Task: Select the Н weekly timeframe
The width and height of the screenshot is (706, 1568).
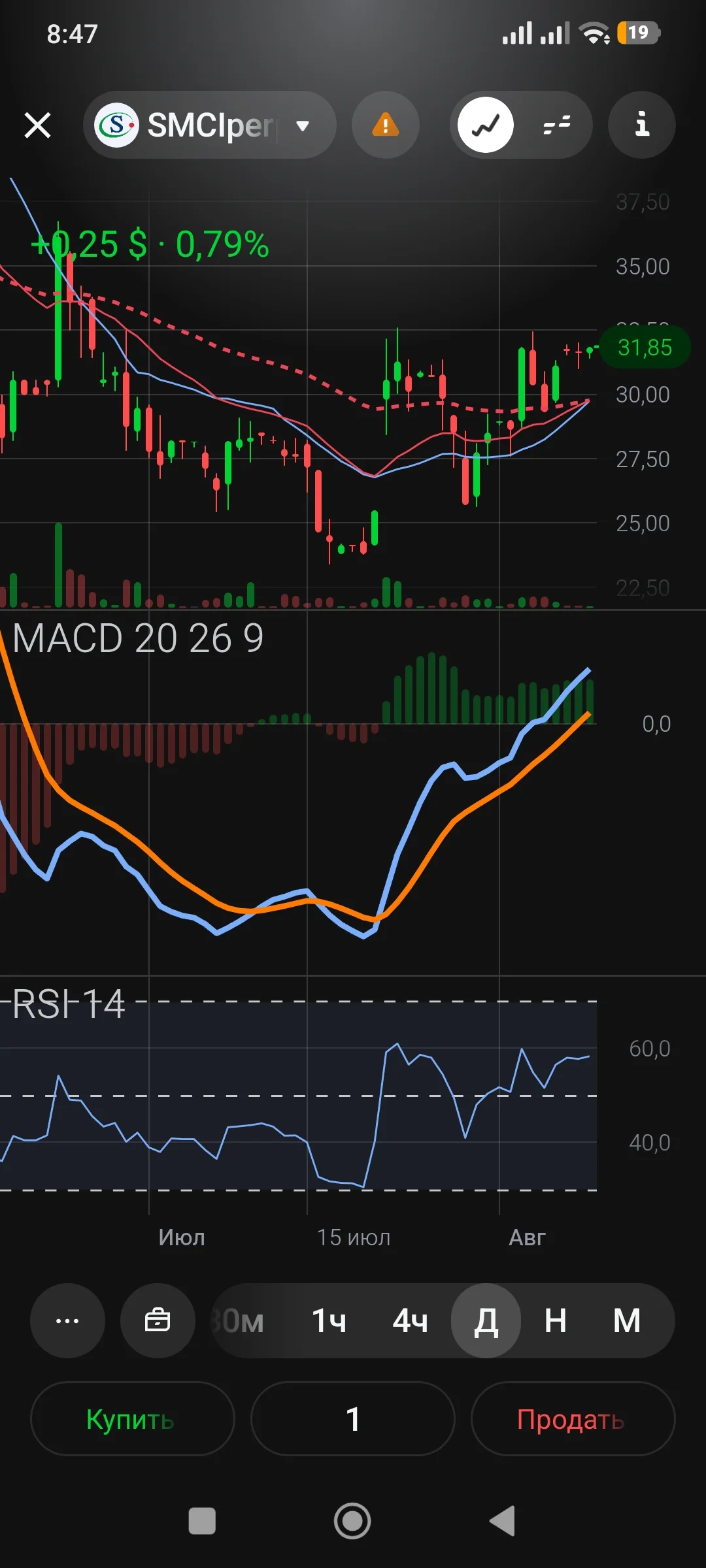Action: click(556, 1320)
